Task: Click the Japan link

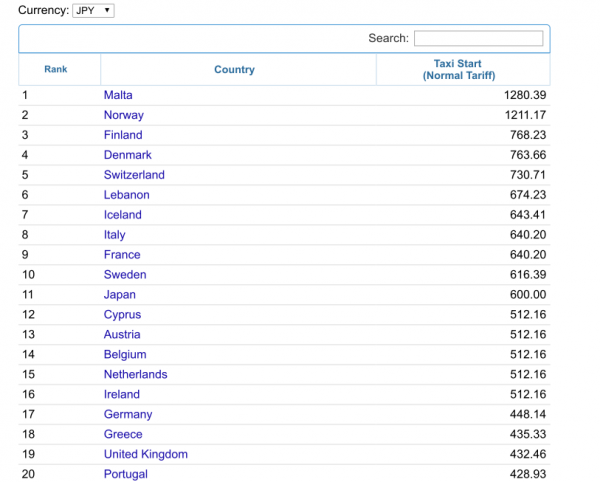Action: click(x=120, y=295)
